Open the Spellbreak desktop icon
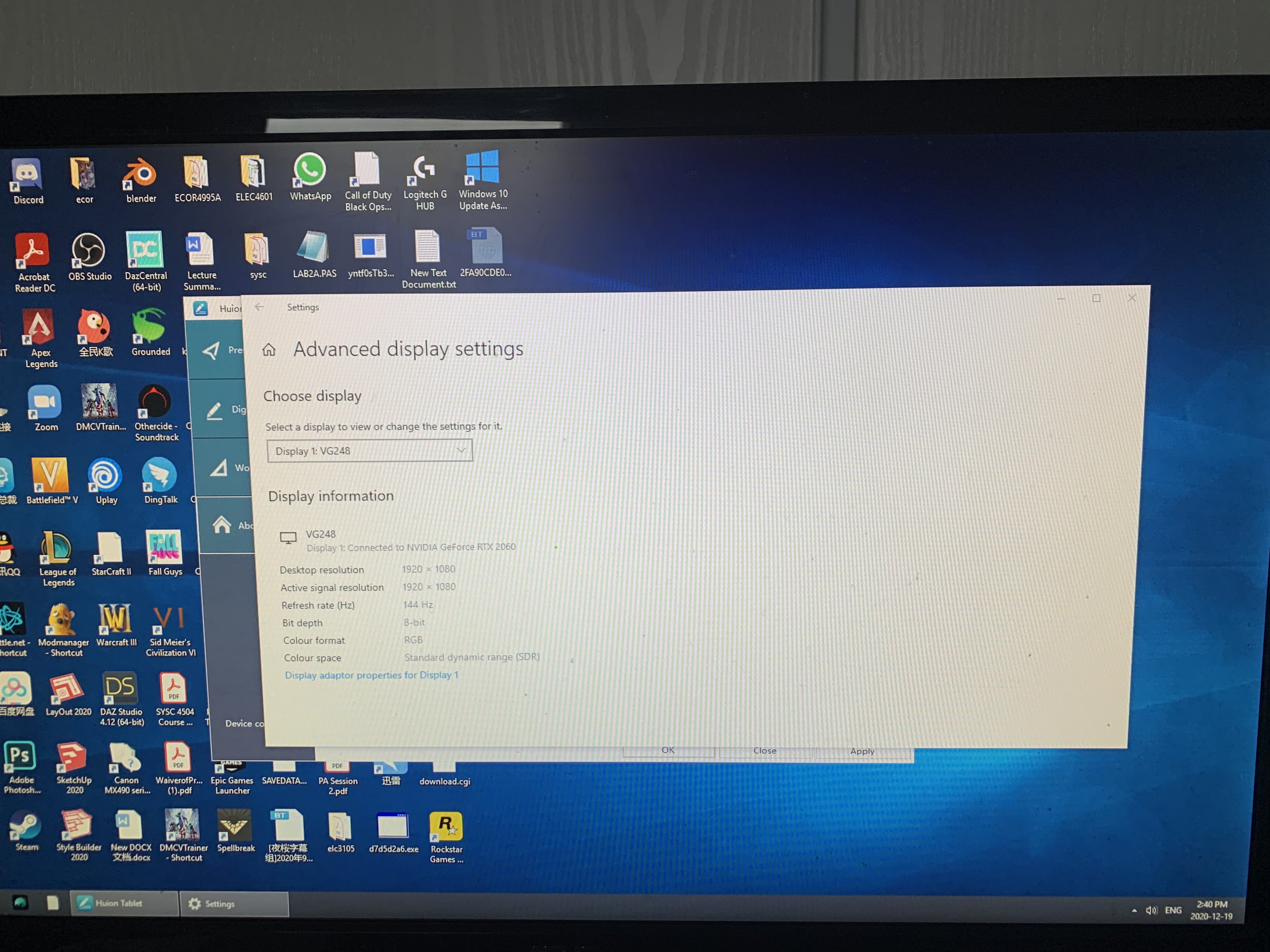Image resolution: width=1270 pixels, height=952 pixels. (x=235, y=831)
